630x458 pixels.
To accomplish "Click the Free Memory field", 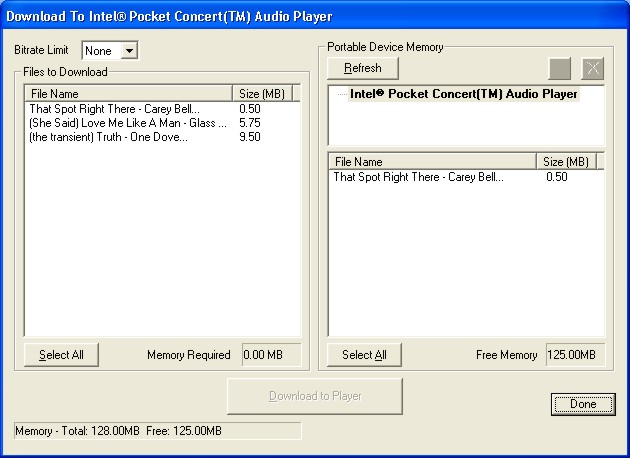I will coord(575,355).
